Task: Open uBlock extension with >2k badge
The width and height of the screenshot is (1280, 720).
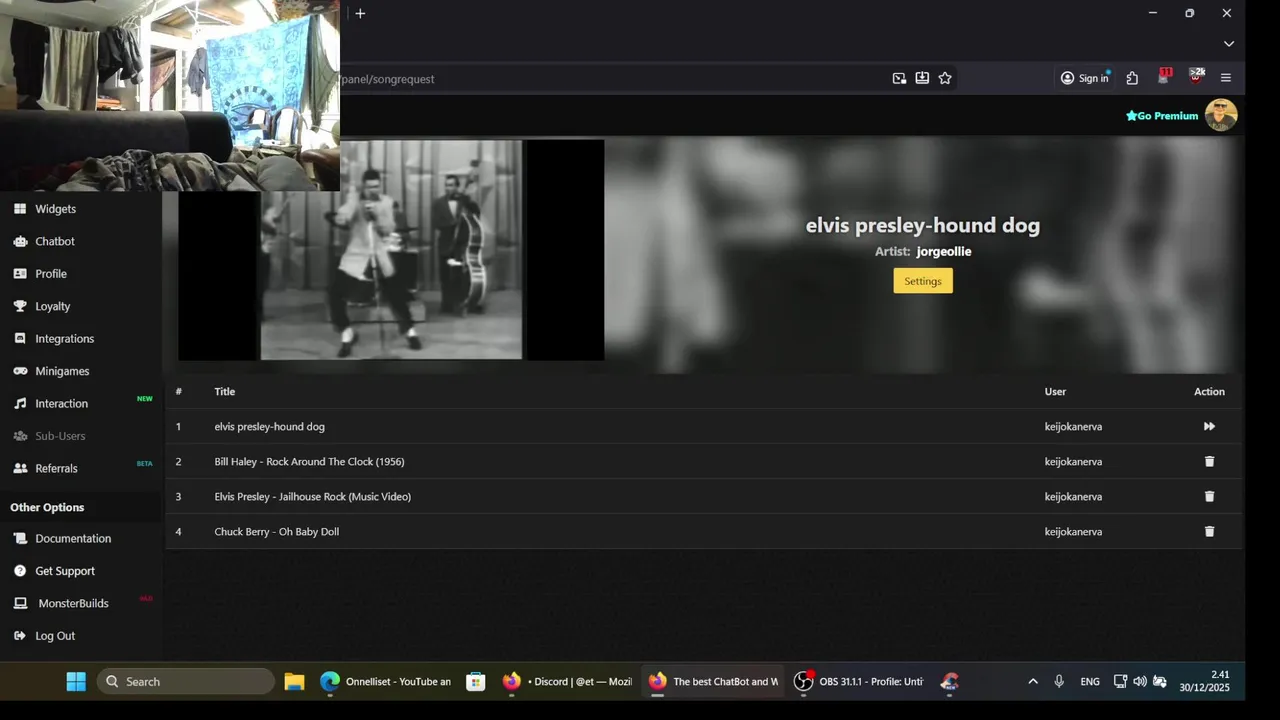Action: [1196, 77]
